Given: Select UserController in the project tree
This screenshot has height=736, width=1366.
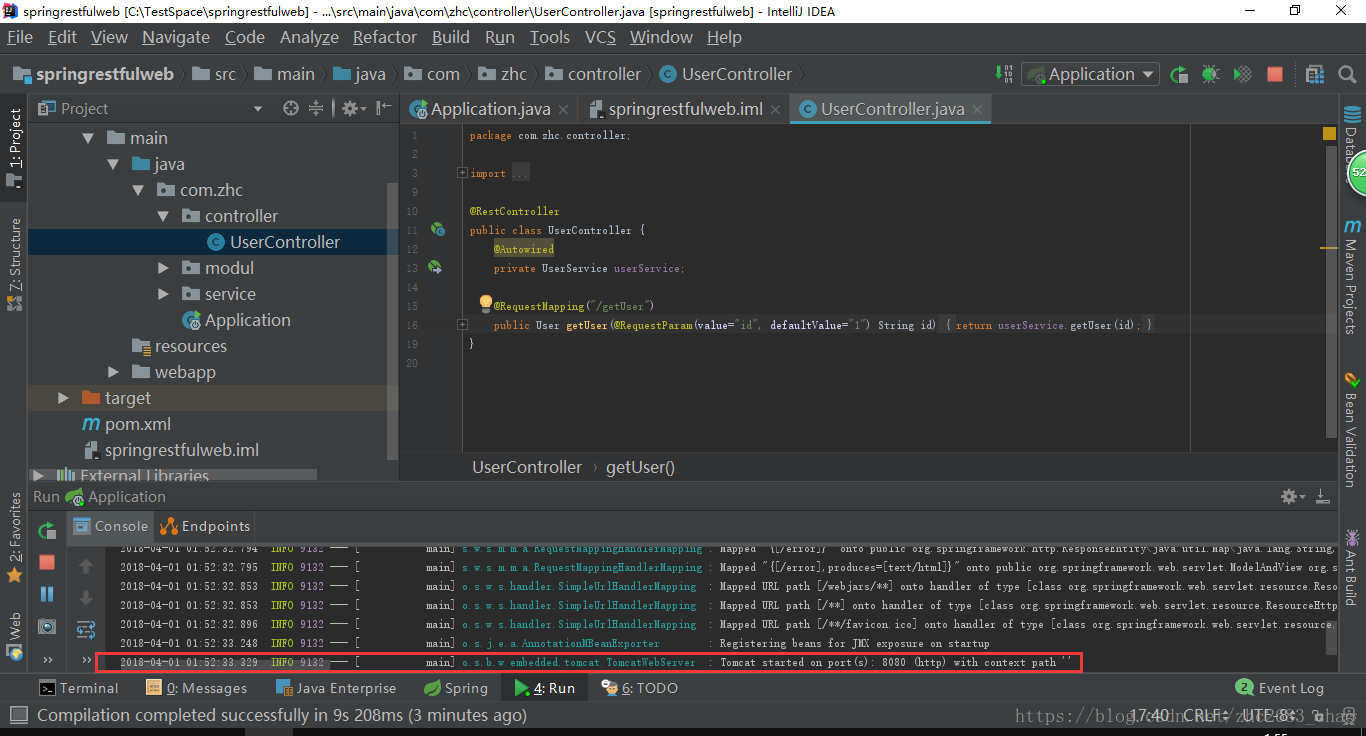Looking at the screenshot, I should (x=284, y=242).
